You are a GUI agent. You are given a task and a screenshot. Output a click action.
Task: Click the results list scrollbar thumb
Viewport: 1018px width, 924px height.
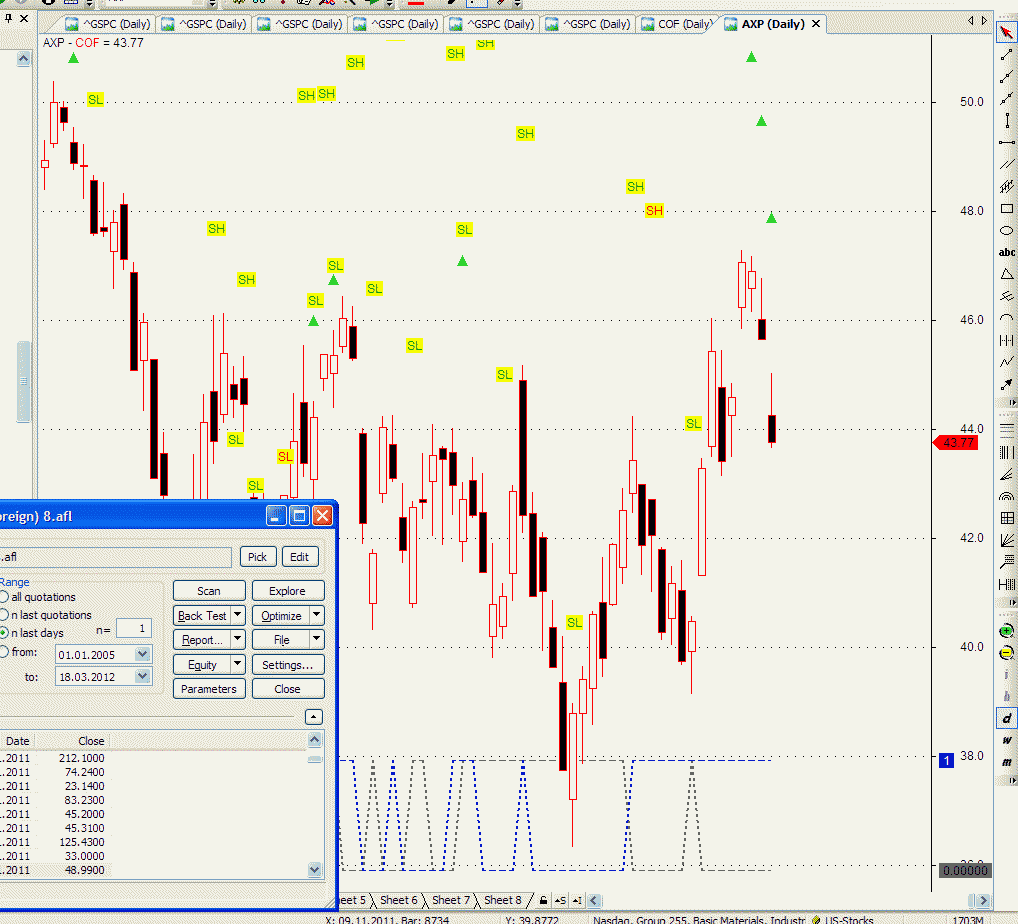coord(315,758)
